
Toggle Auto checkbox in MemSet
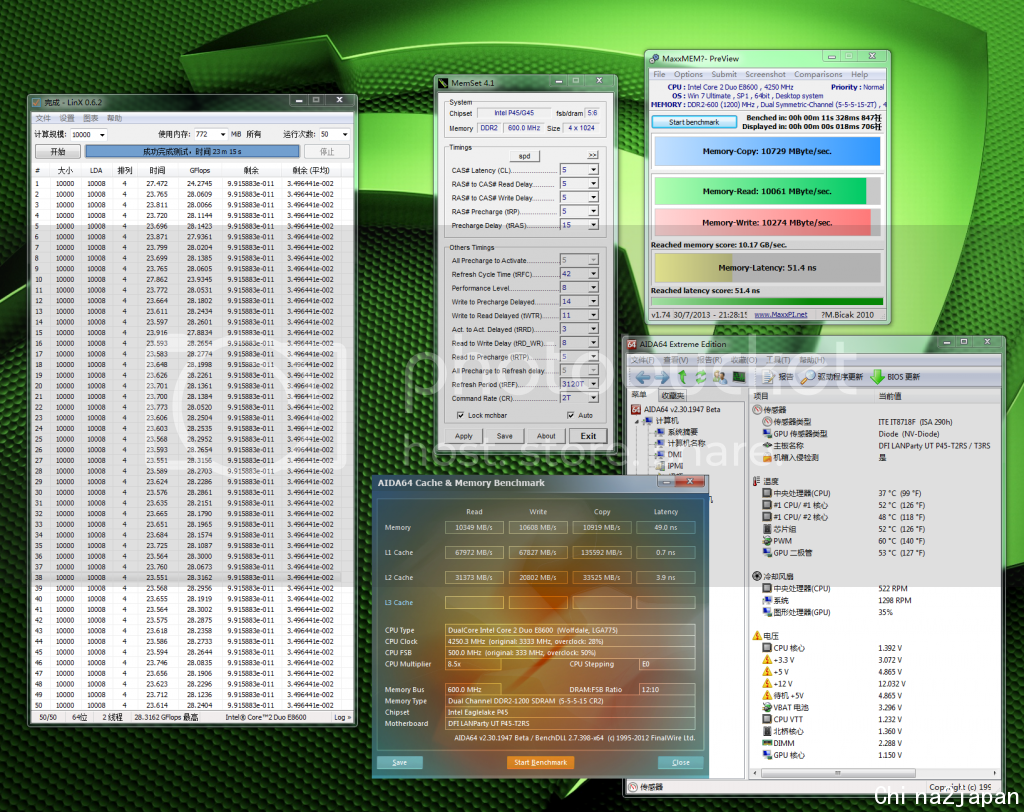pos(571,415)
